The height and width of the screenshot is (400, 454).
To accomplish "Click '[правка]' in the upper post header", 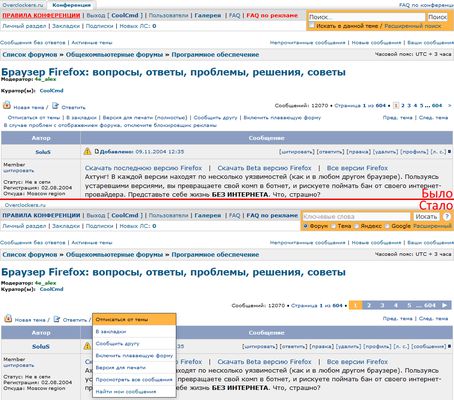I will tap(358, 152).
